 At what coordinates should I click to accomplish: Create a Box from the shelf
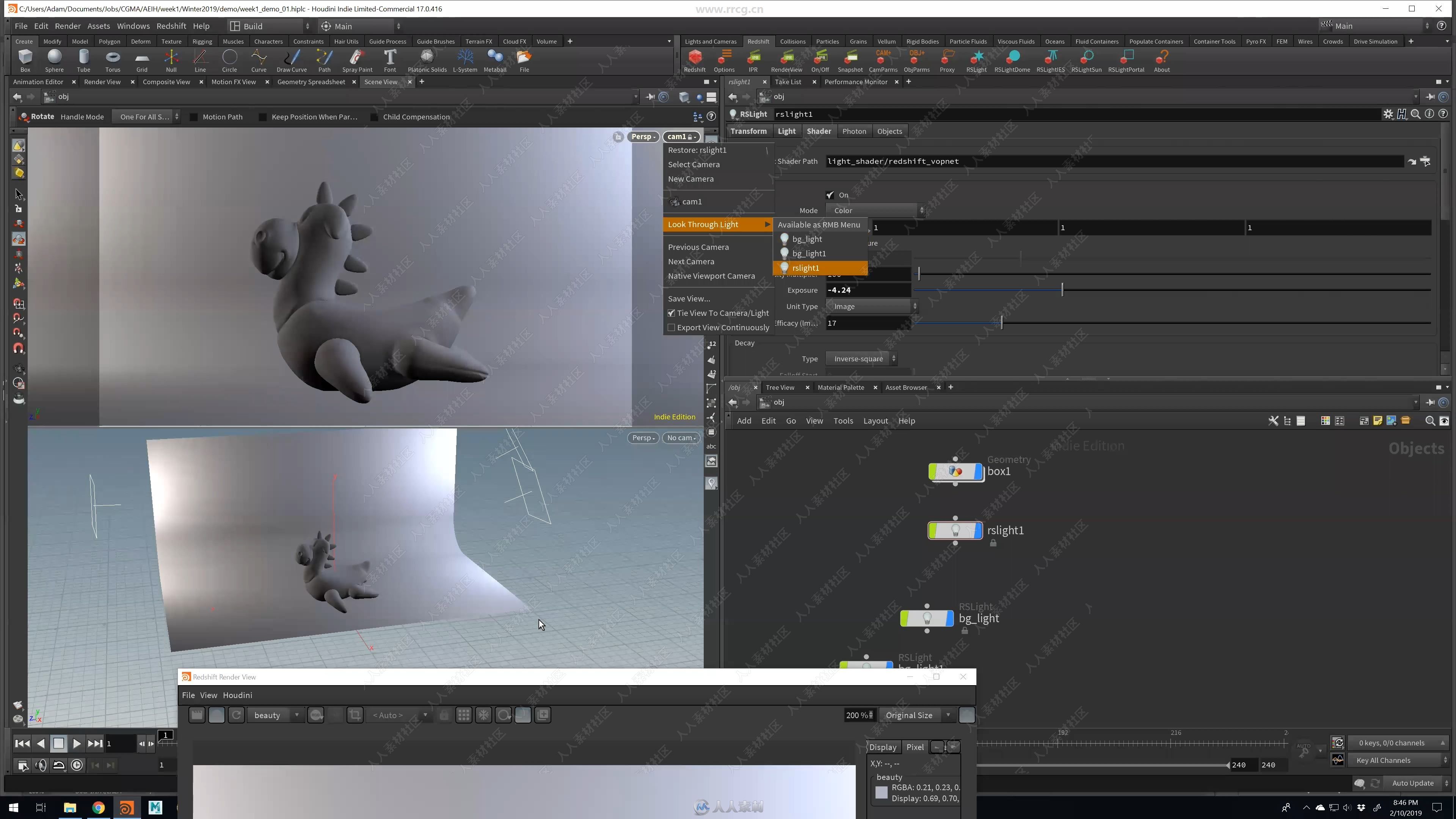point(25,61)
